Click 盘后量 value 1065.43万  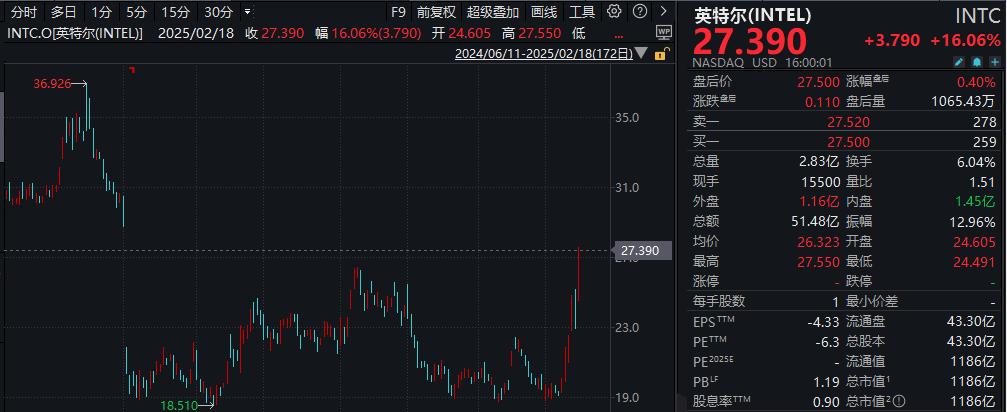965,101
